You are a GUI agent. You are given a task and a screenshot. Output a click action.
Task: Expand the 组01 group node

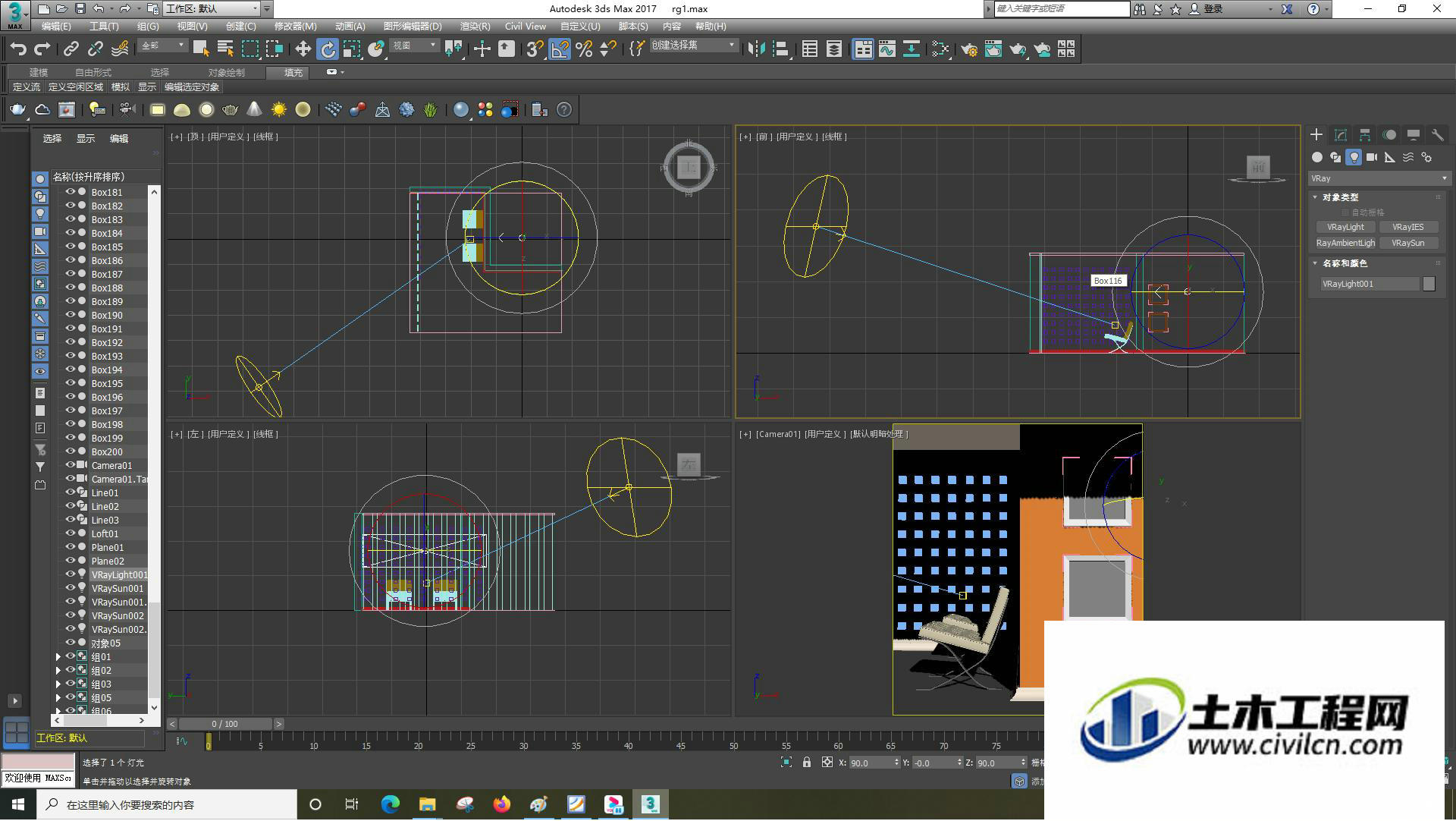click(x=58, y=657)
